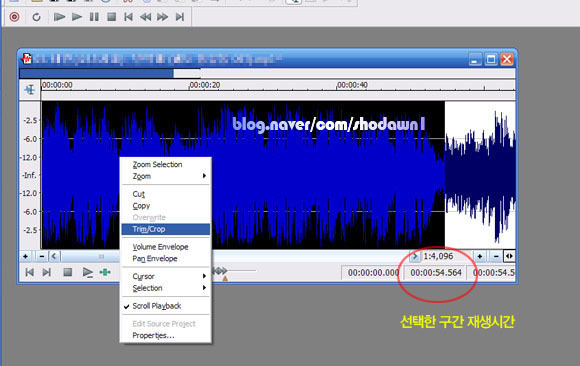Click the 1:4,096 zoom ratio field

tap(446, 256)
